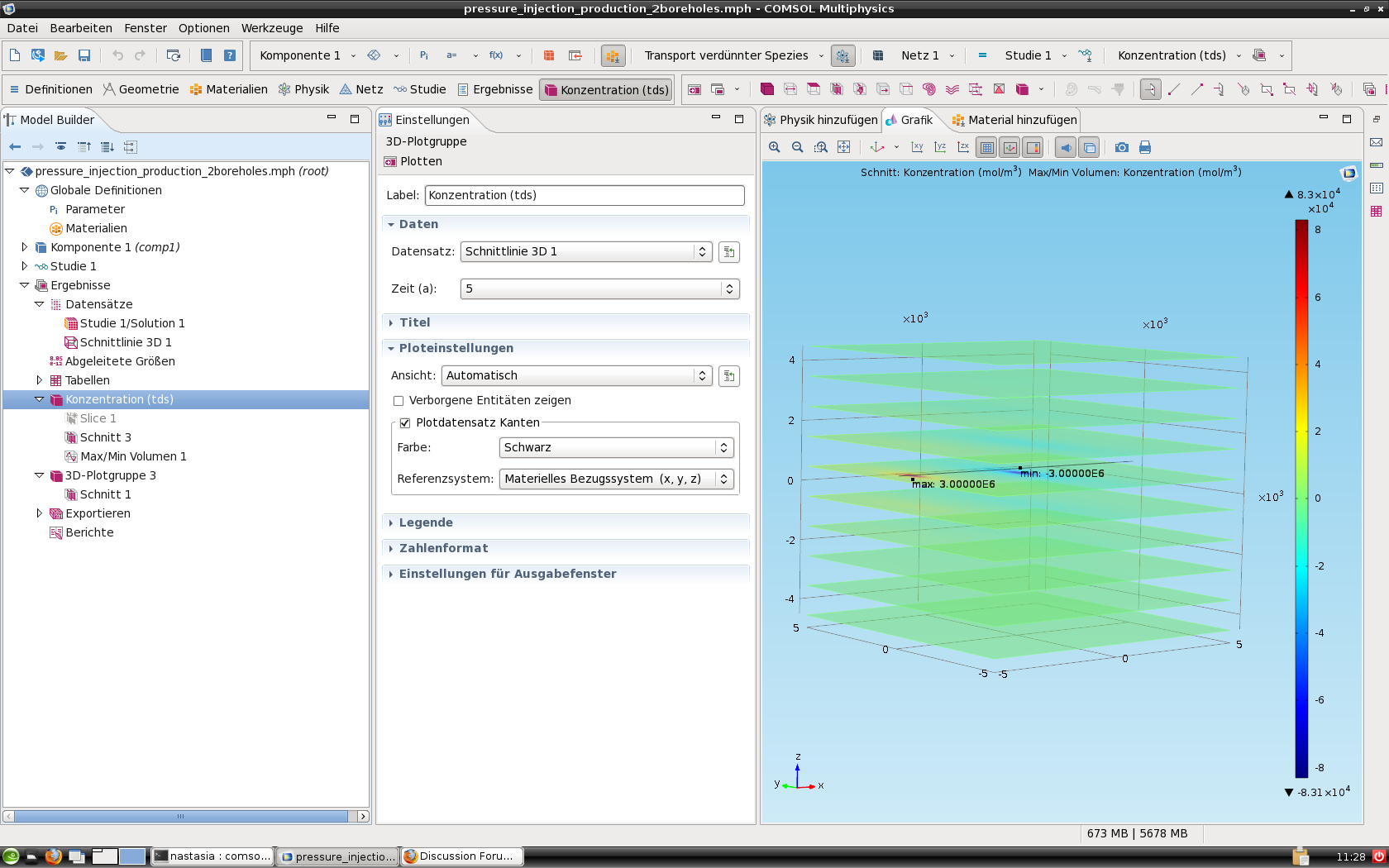Click the zoom out icon in Grafik toolbar
Image resolution: width=1389 pixels, height=868 pixels.
pos(798,147)
